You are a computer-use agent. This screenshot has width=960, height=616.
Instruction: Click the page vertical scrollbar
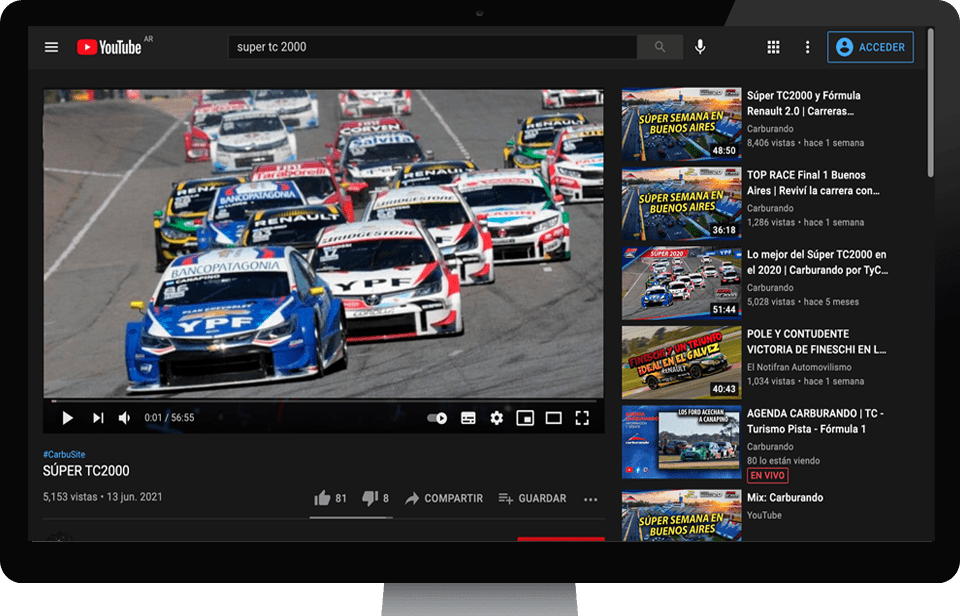[931, 103]
